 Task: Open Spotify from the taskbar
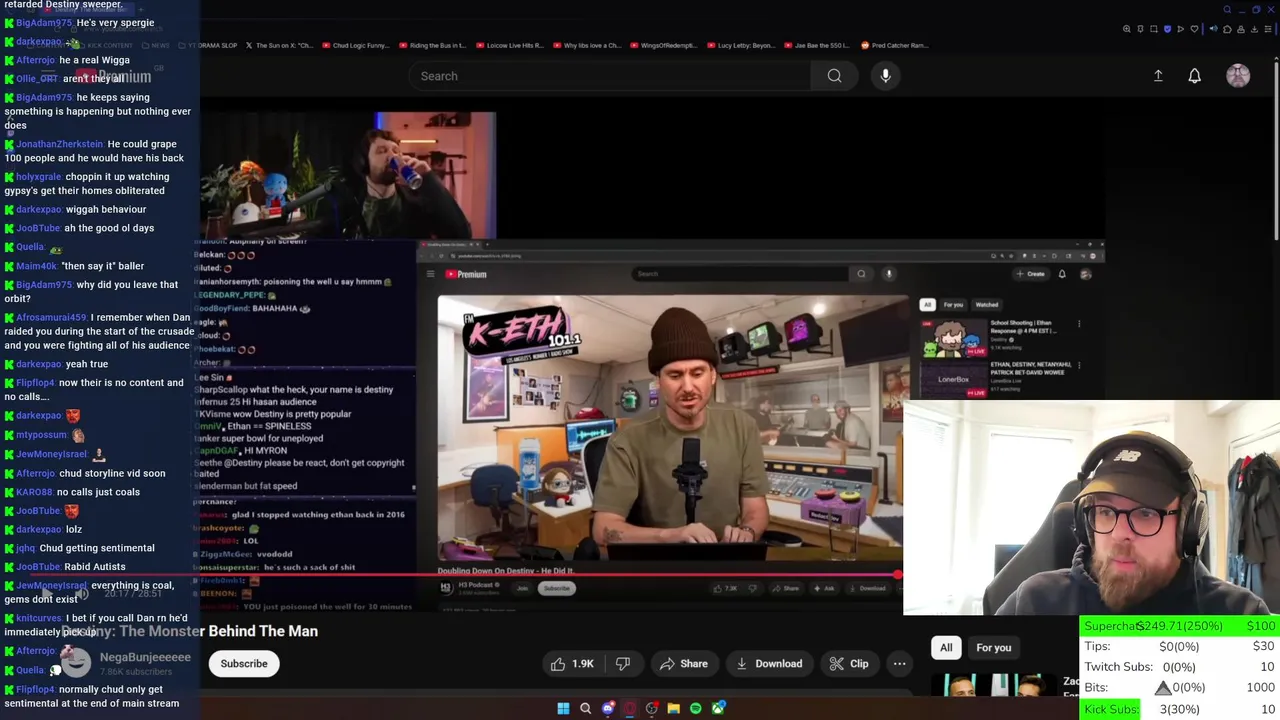pos(696,709)
